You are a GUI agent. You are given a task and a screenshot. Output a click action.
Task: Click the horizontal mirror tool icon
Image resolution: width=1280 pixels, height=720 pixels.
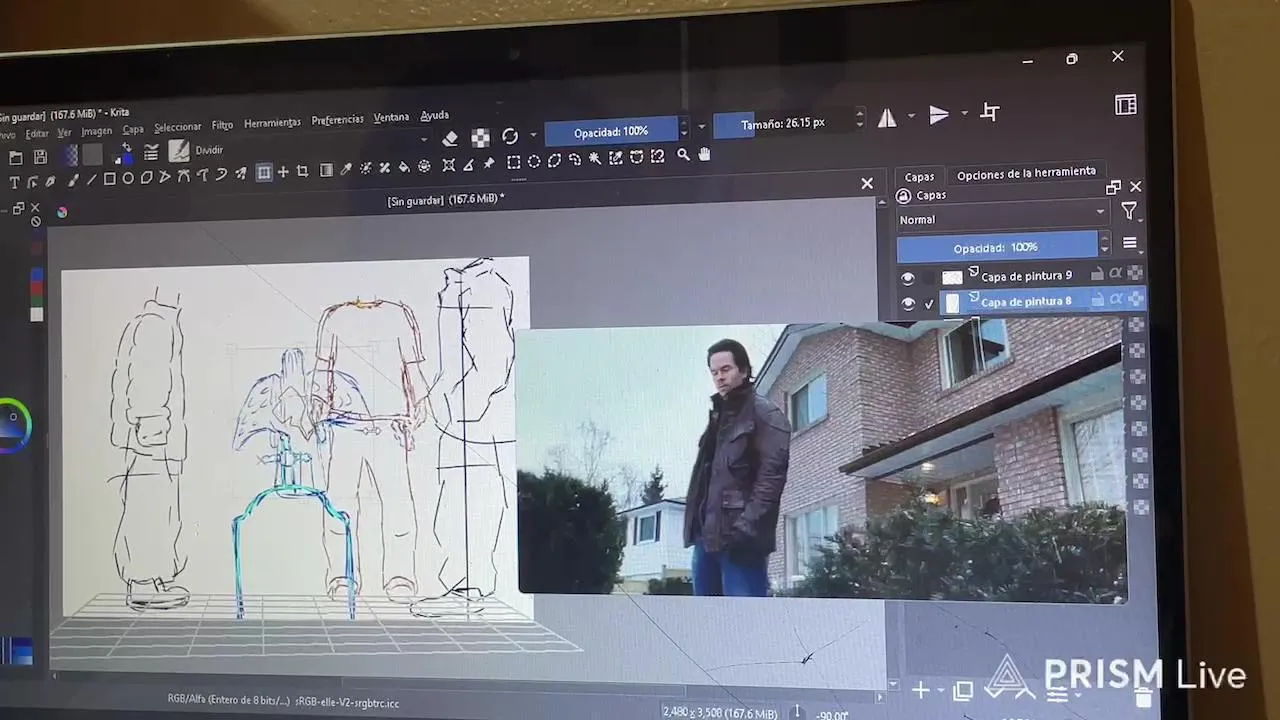(x=887, y=118)
